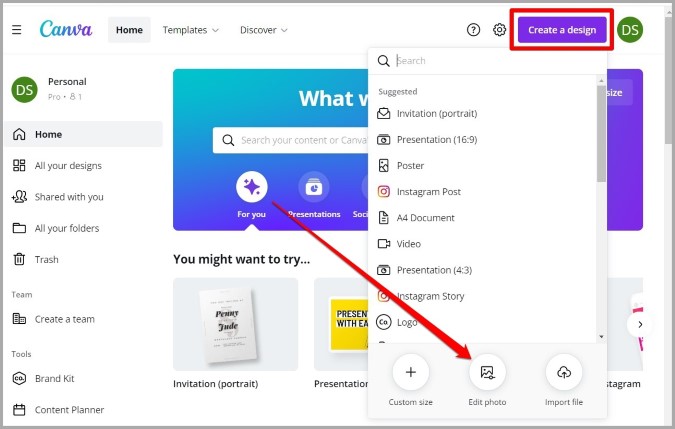Click the For you sparkle icon
The height and width of the screenshot is (429, 675).
pos(251,187)
